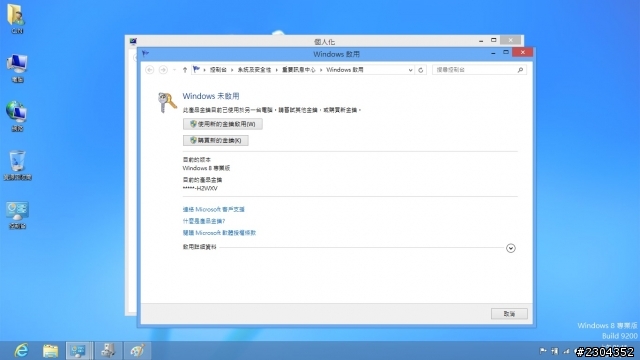Select the Computer desktop icon

pos(17,68)
